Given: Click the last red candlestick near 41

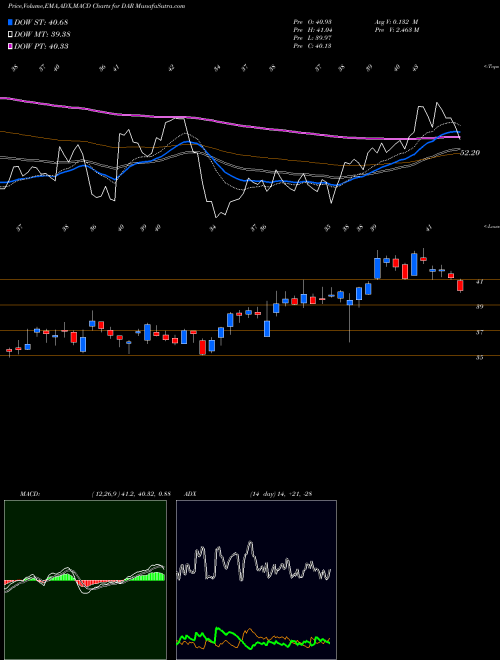Looking at the screenshot, I should (460, 285).
